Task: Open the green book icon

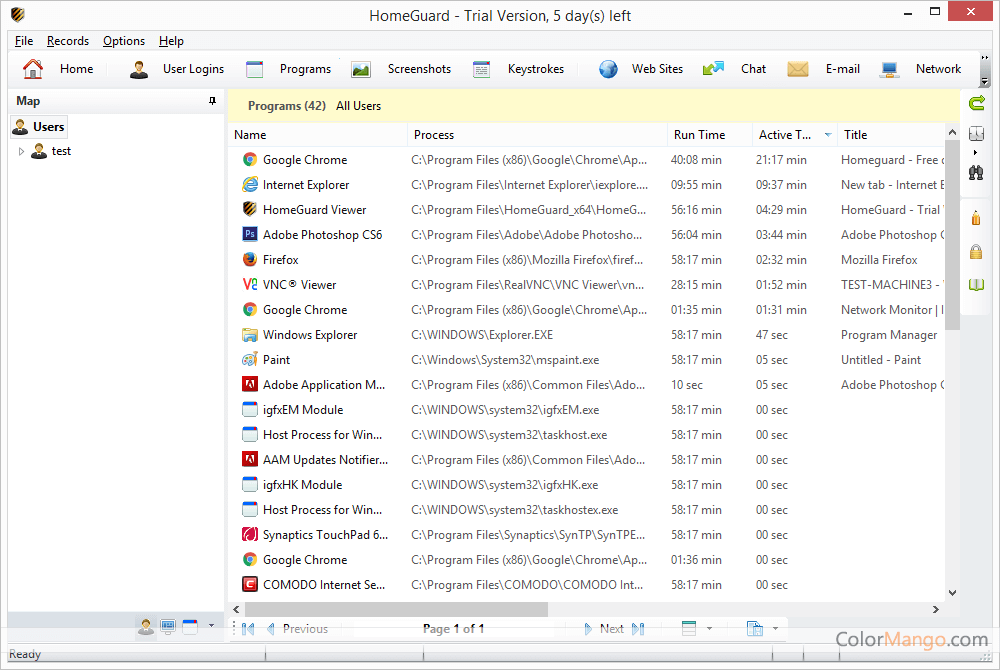Action: tap(977, 285)
